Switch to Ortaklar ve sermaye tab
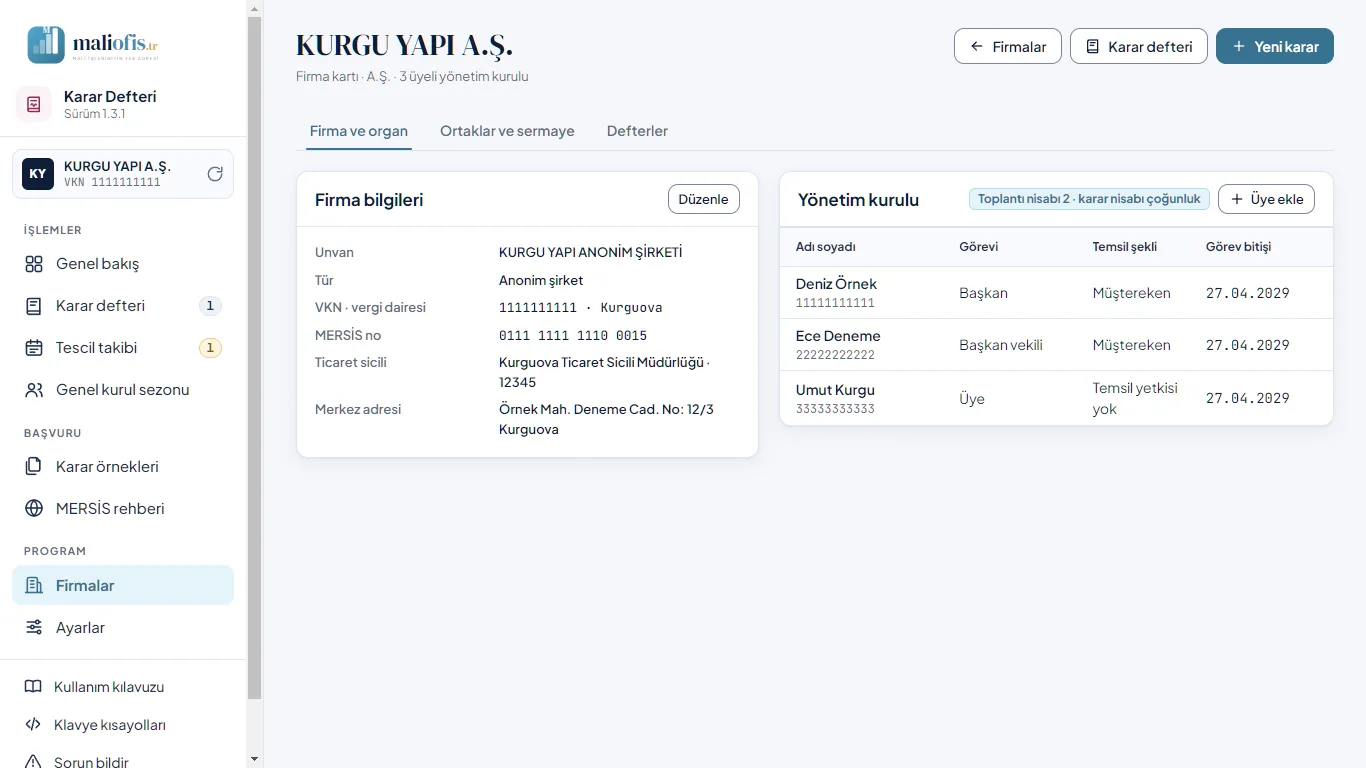The width and height of the screenshot is (1366, 768). click(x=507, y=131)
